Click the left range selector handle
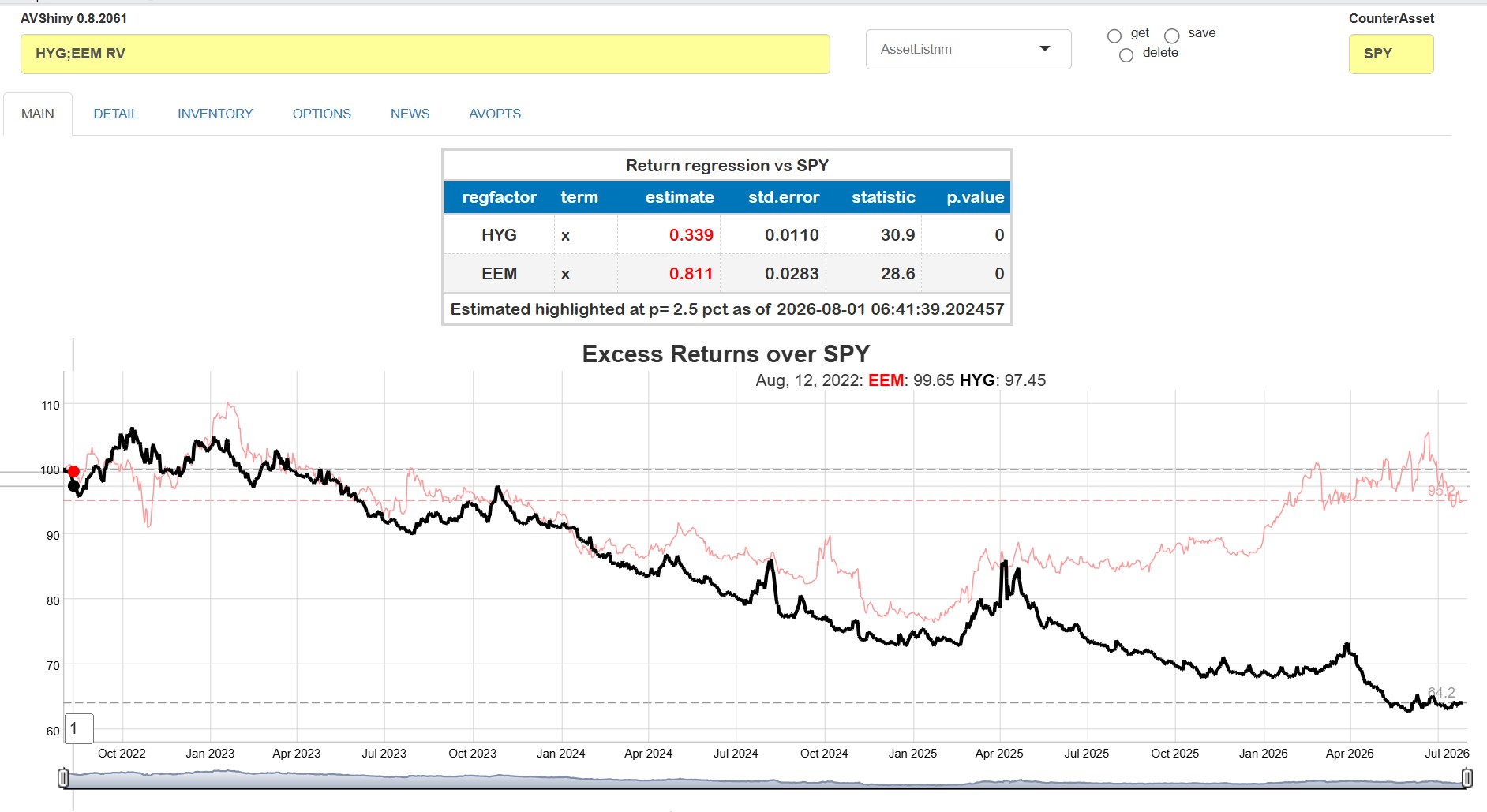This screenshot has height=812, width=1487. click(63, 779)
